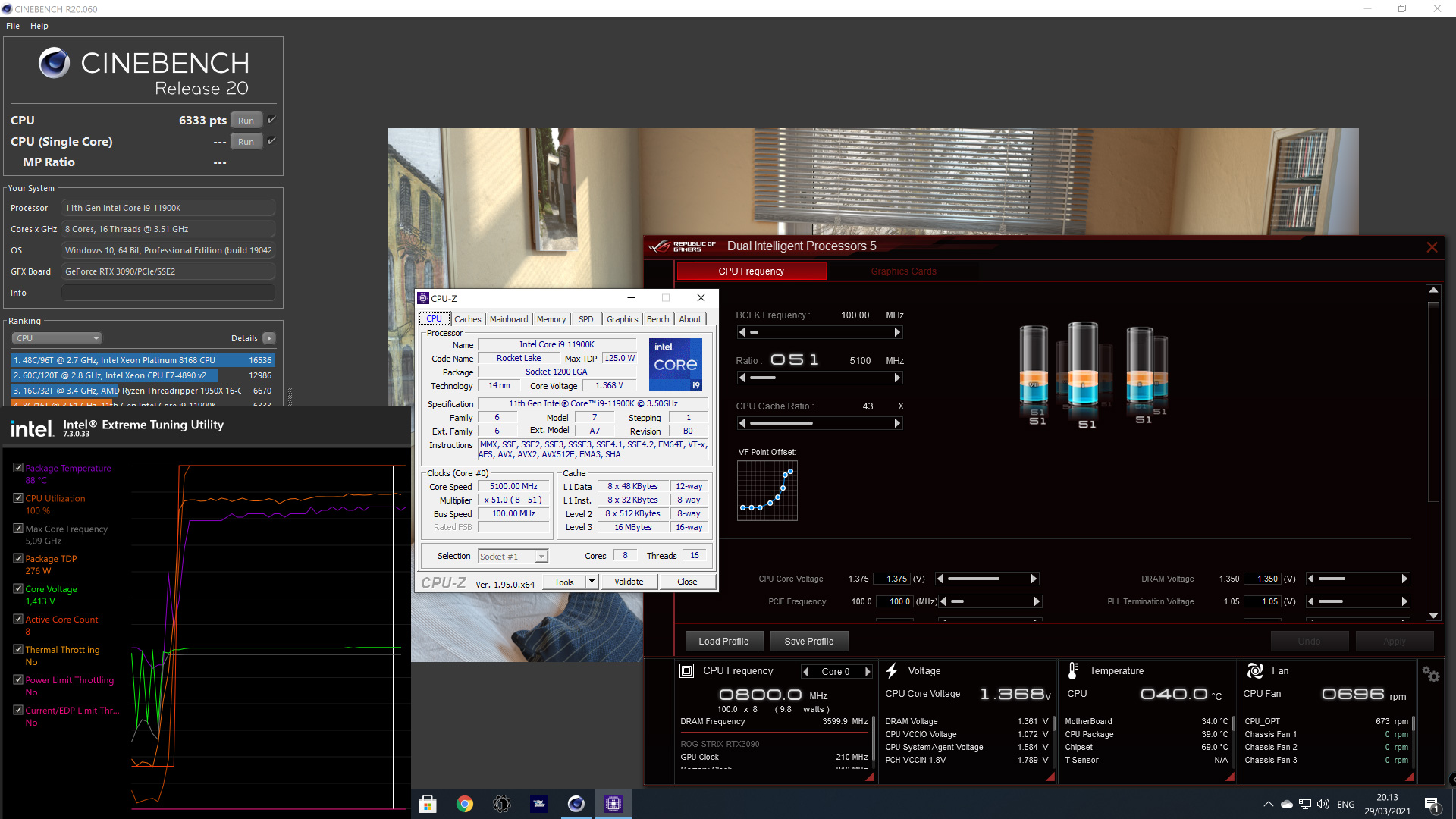The height and width of the screenshot is (819, 1456).
Task: Toggle Active Core Count checkbox
Action: coord(18,619)
